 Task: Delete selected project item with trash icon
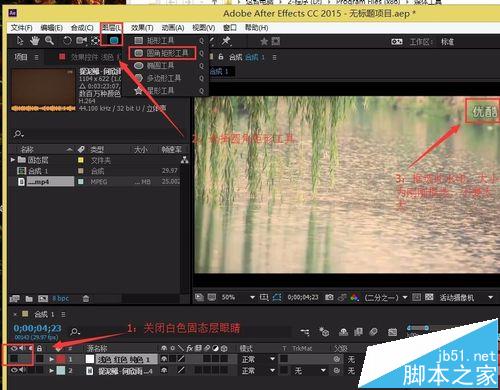86,299
